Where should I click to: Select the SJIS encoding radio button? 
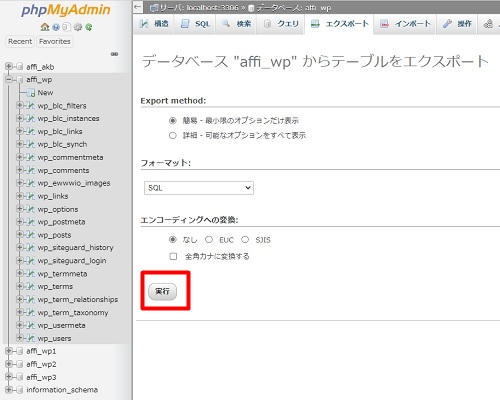click(245, 239)
